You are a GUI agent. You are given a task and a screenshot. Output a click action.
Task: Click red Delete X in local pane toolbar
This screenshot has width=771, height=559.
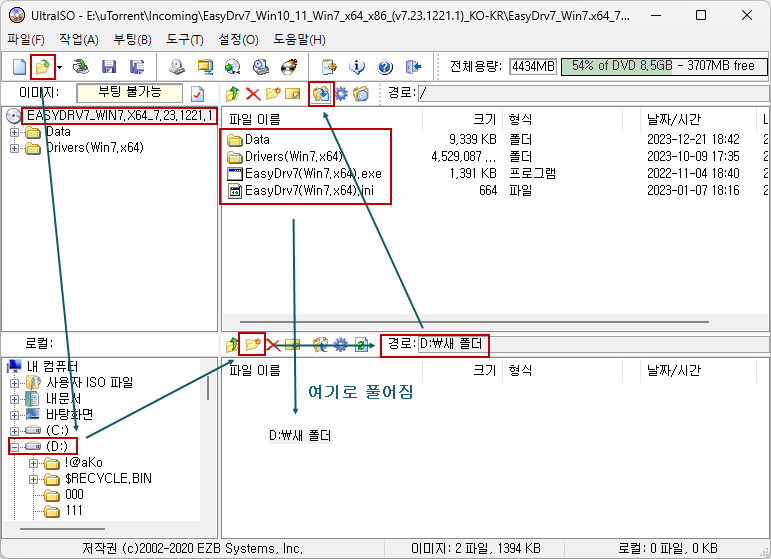coord(273,345)
